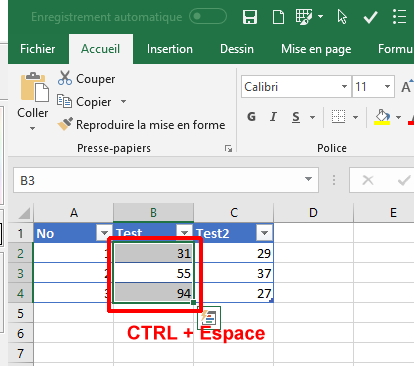Click the three-dot handle beside the Name Box
The image size is (414, 366).
pyautogui.click(x=334, y=180)
